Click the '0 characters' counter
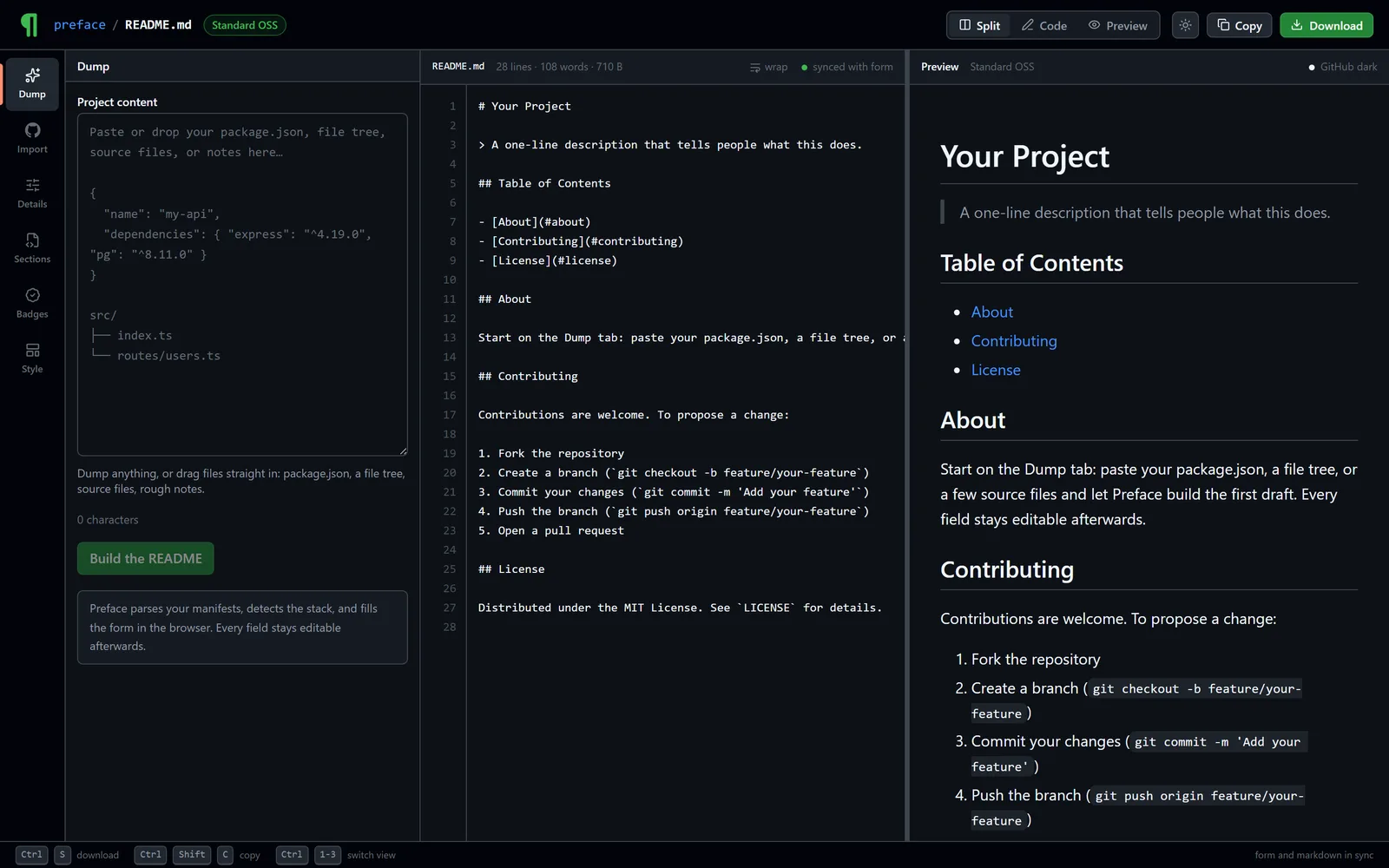1389x868 pixels. [108, 520]
